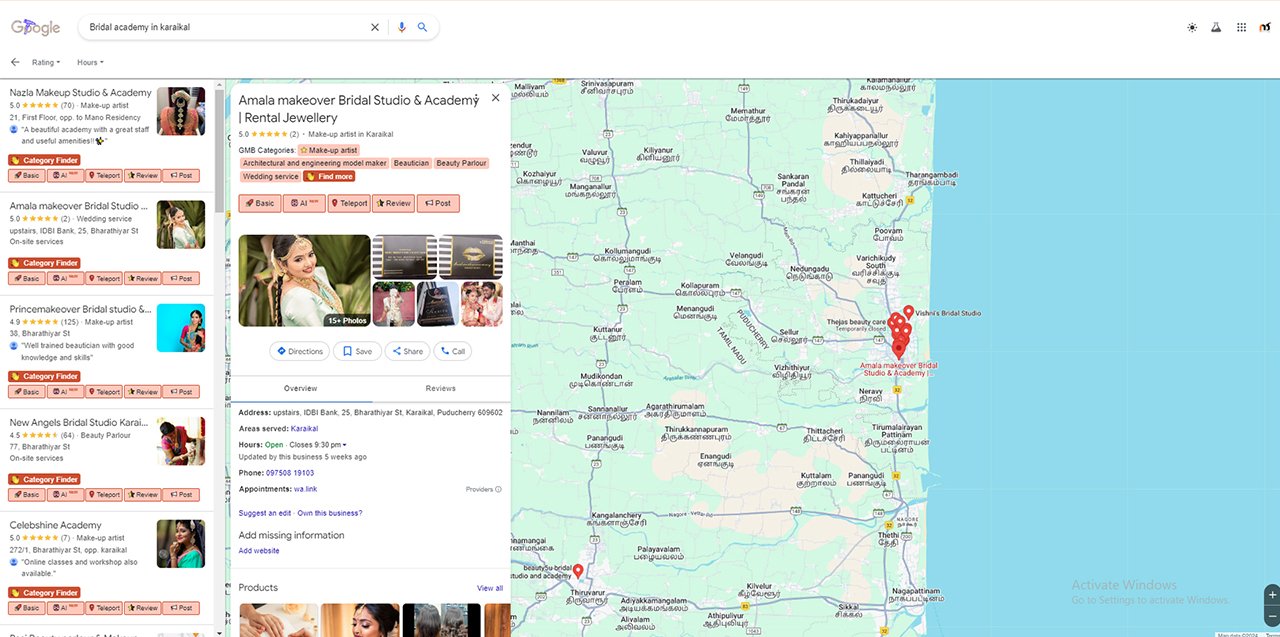
Task: Click Basic rocket button in details panel
Action: point(259,203)
